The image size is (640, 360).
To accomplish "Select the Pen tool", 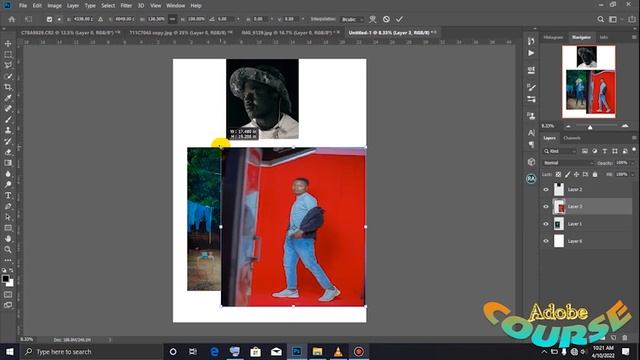I will 8,207.
